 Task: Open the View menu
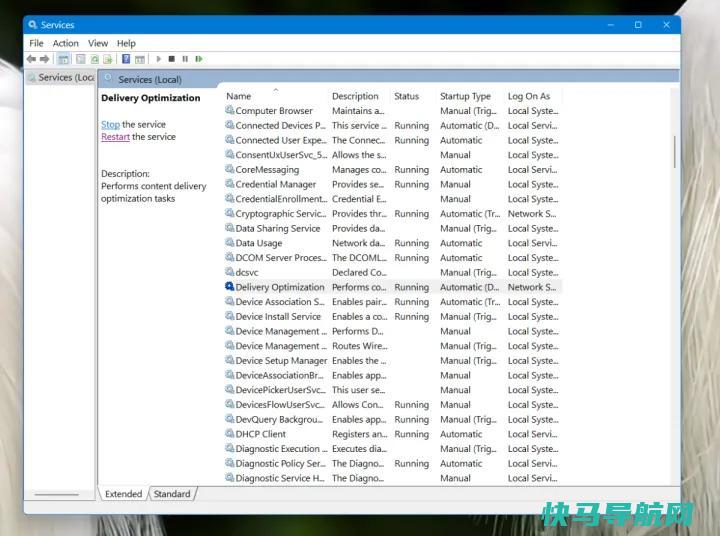(x=98, y=43)
